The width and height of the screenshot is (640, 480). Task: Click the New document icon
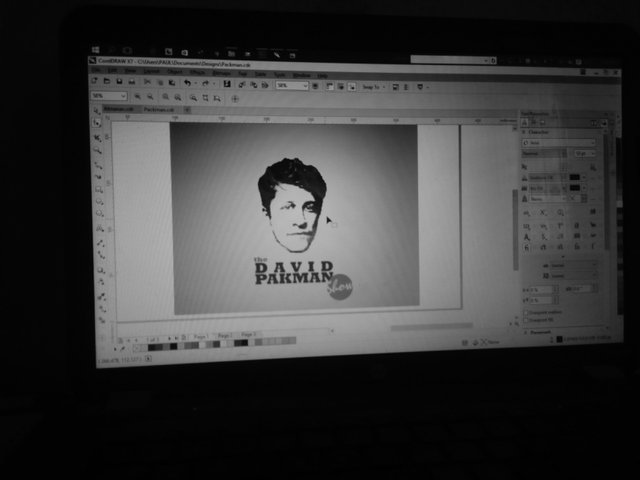(x=95, y=81)
